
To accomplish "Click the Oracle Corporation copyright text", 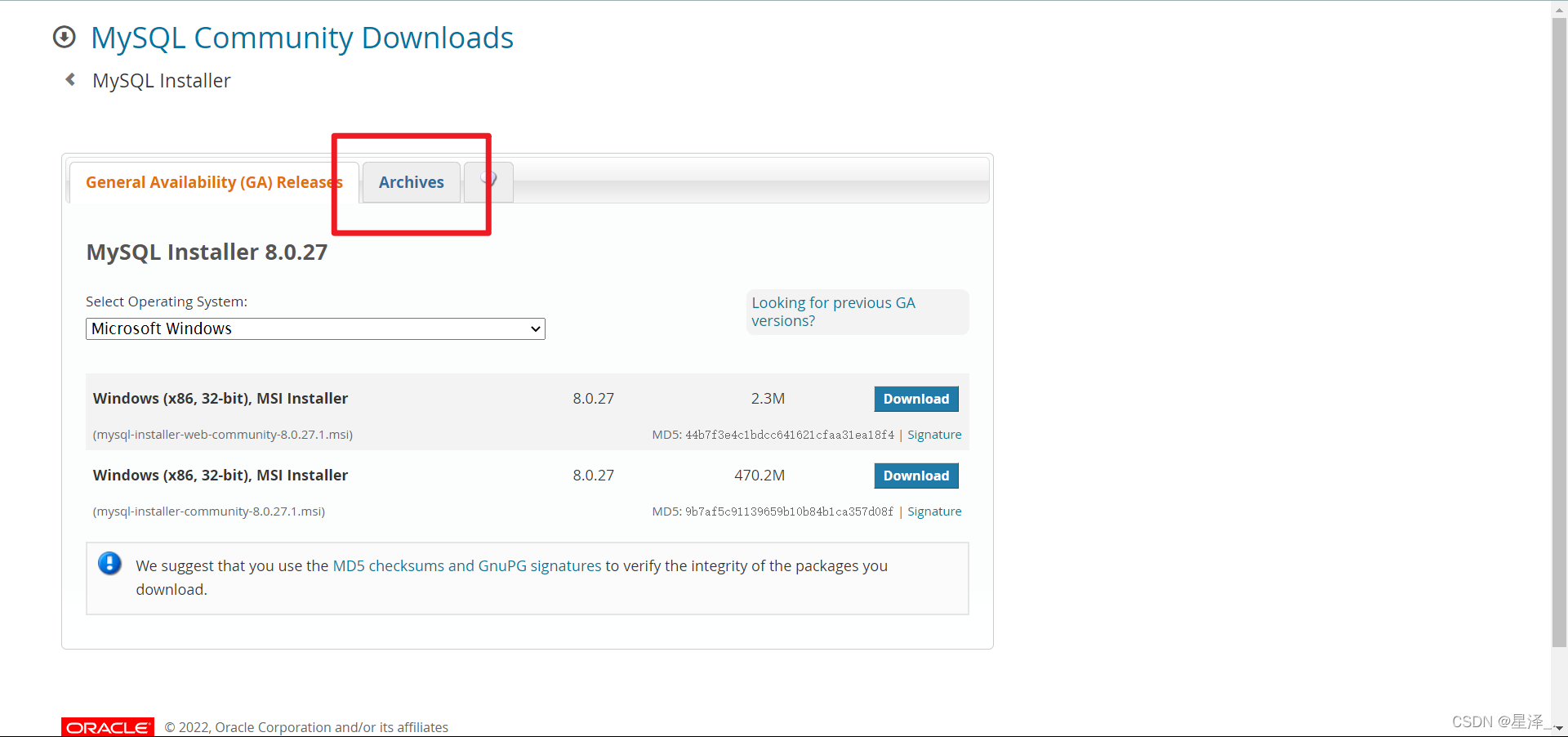I will [x=306, y=727].
